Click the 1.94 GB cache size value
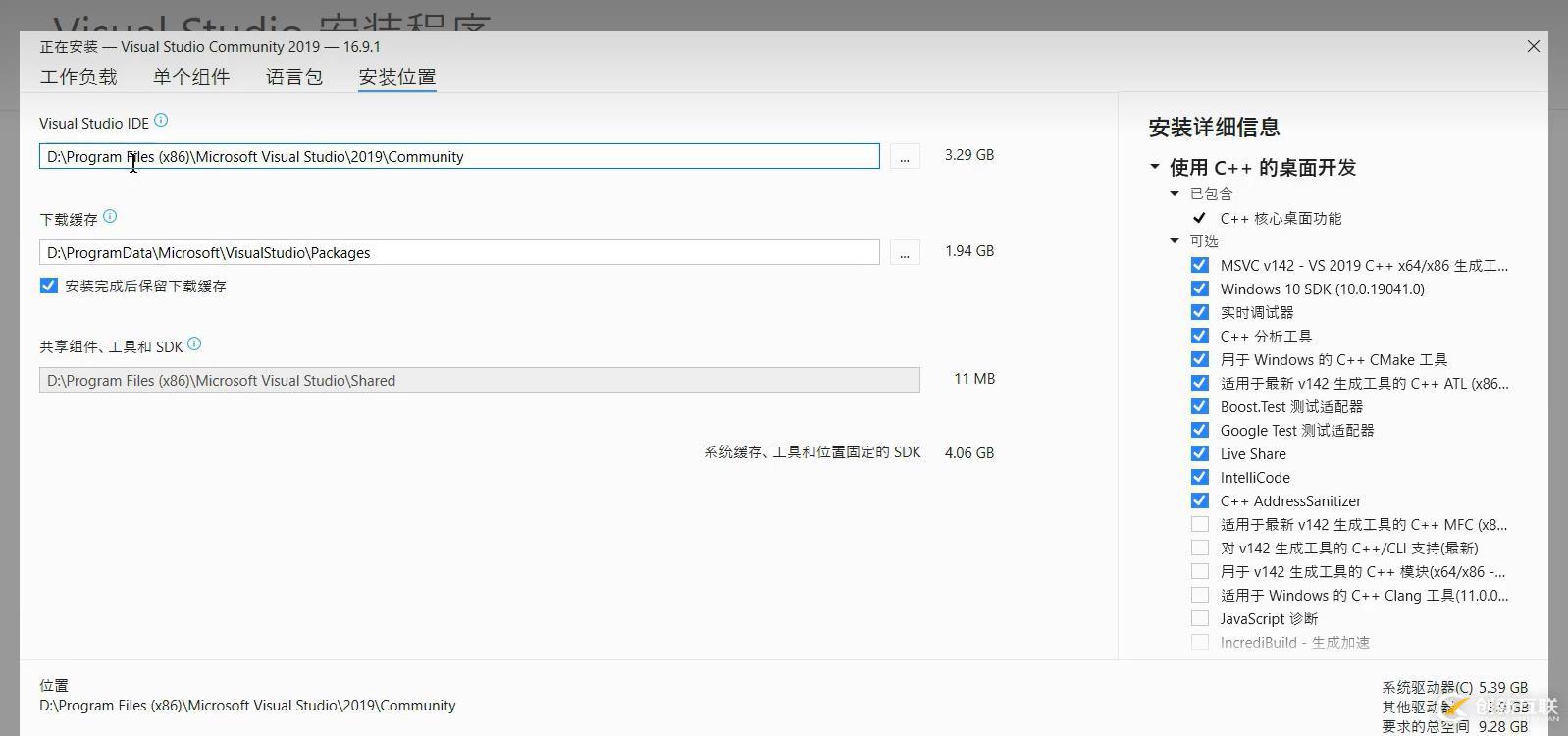 click(x=969, y=251)
